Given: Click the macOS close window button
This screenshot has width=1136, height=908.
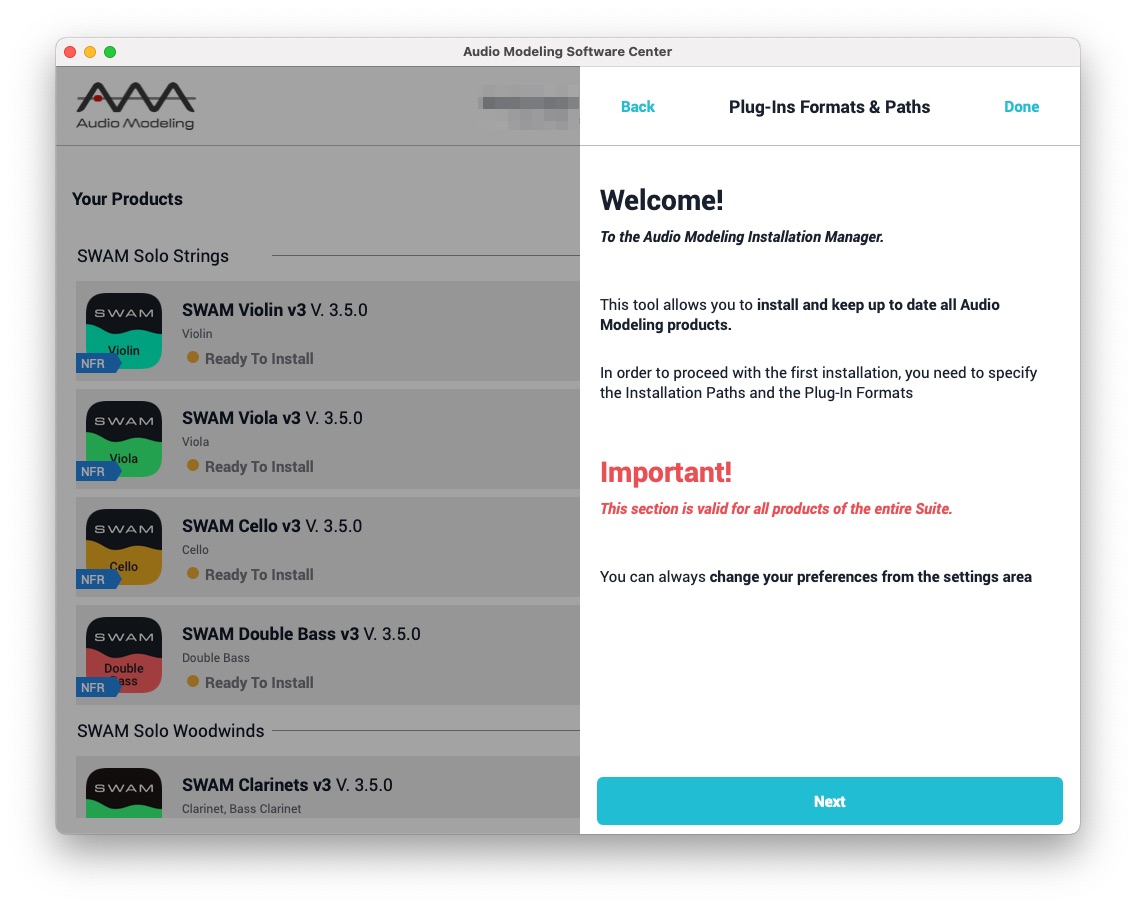Looking at the screenshot, I should 70,51.
